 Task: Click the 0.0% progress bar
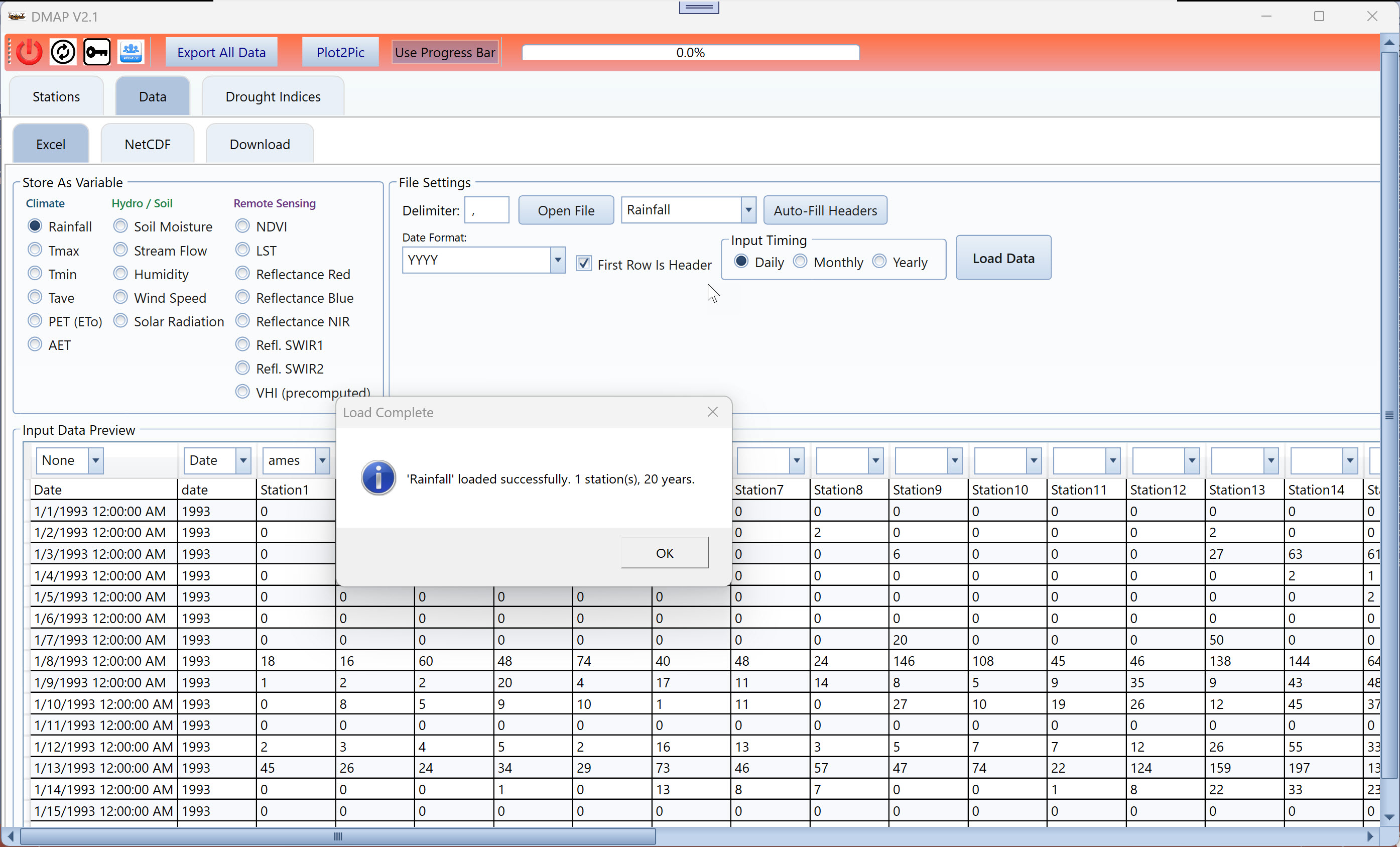690,52
